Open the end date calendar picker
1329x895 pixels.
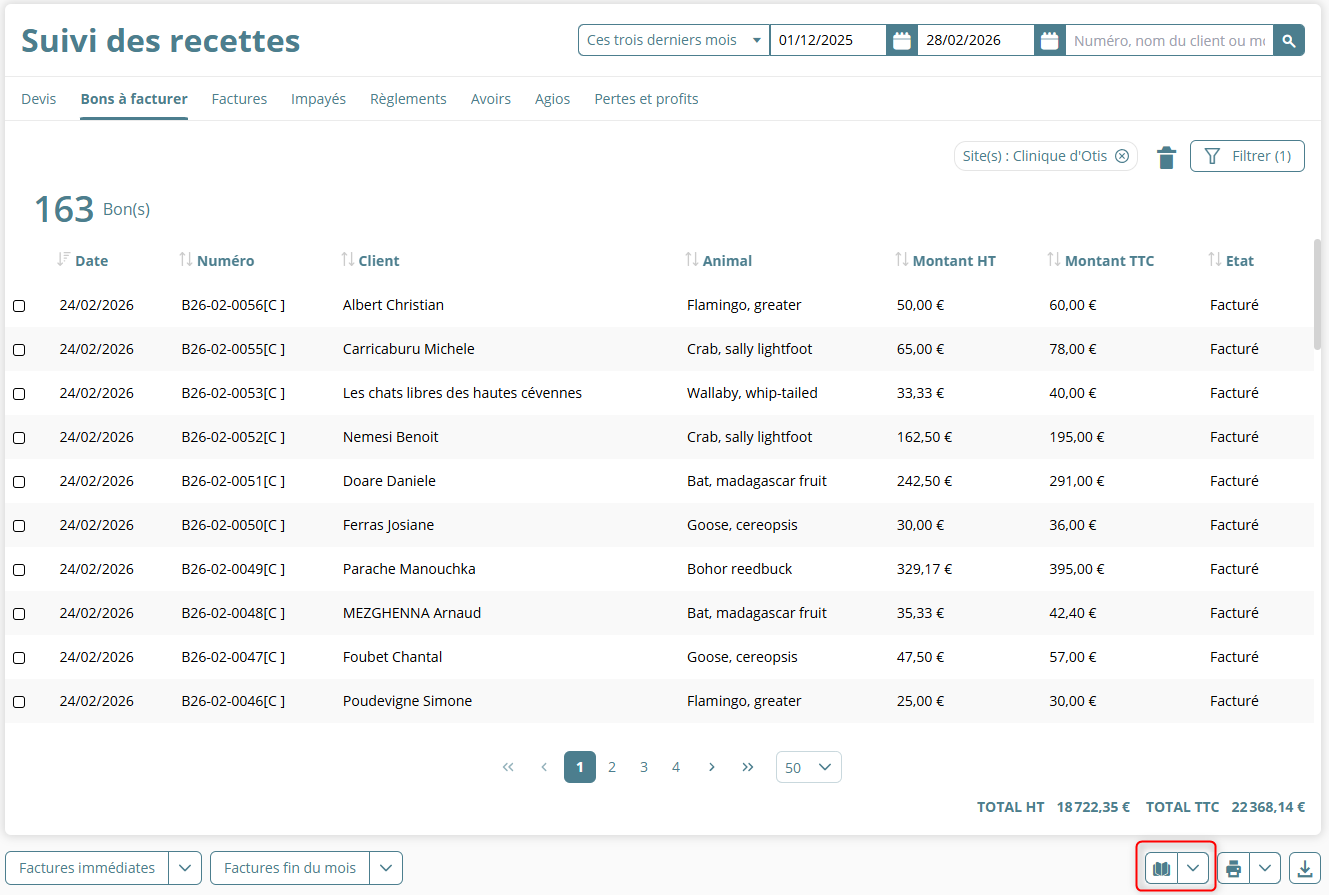click(1049, 41)
